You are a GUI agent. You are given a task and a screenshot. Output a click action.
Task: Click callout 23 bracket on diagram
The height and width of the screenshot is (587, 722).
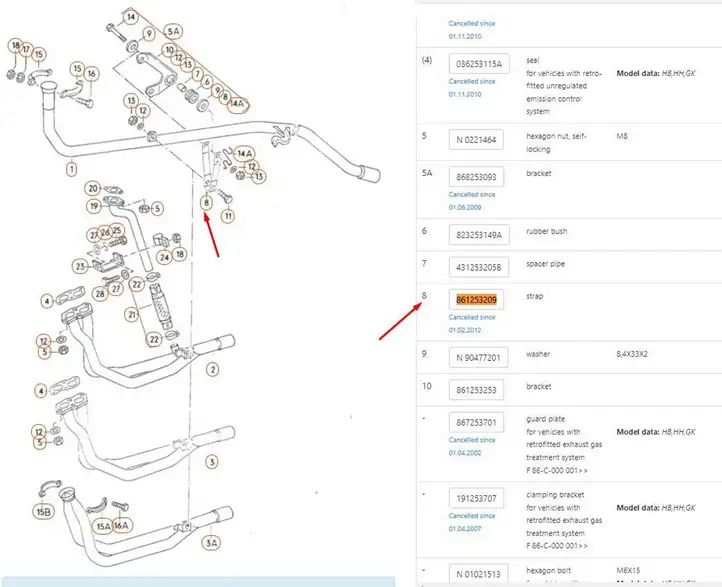coord(80,266)
